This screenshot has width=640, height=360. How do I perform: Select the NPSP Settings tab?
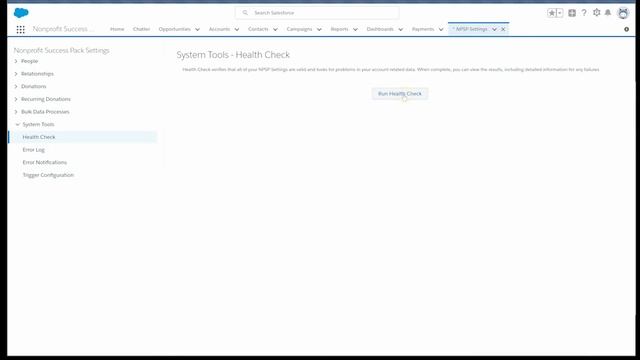pos(470,29)
